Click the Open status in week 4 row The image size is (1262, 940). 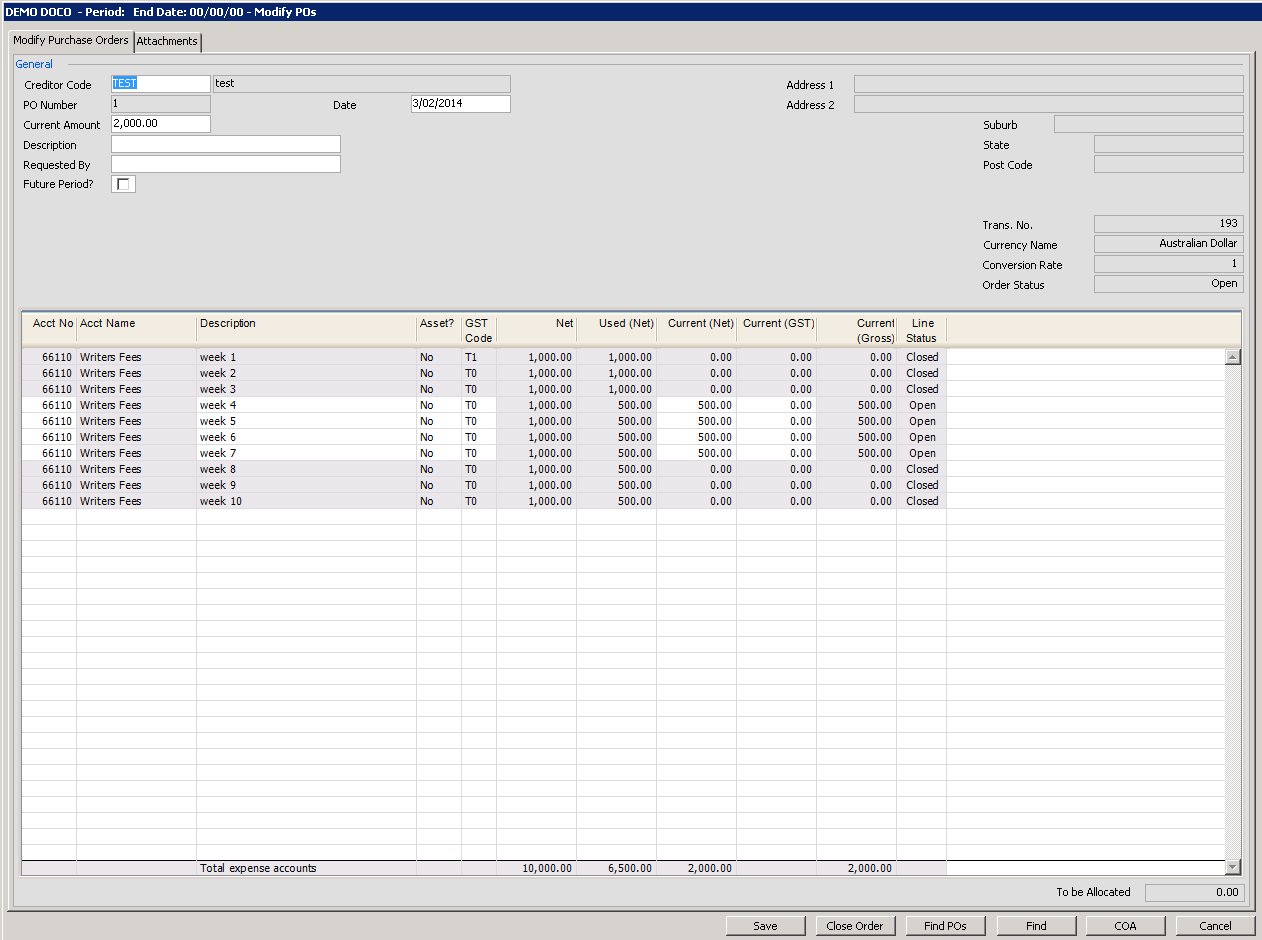[922, 405]
